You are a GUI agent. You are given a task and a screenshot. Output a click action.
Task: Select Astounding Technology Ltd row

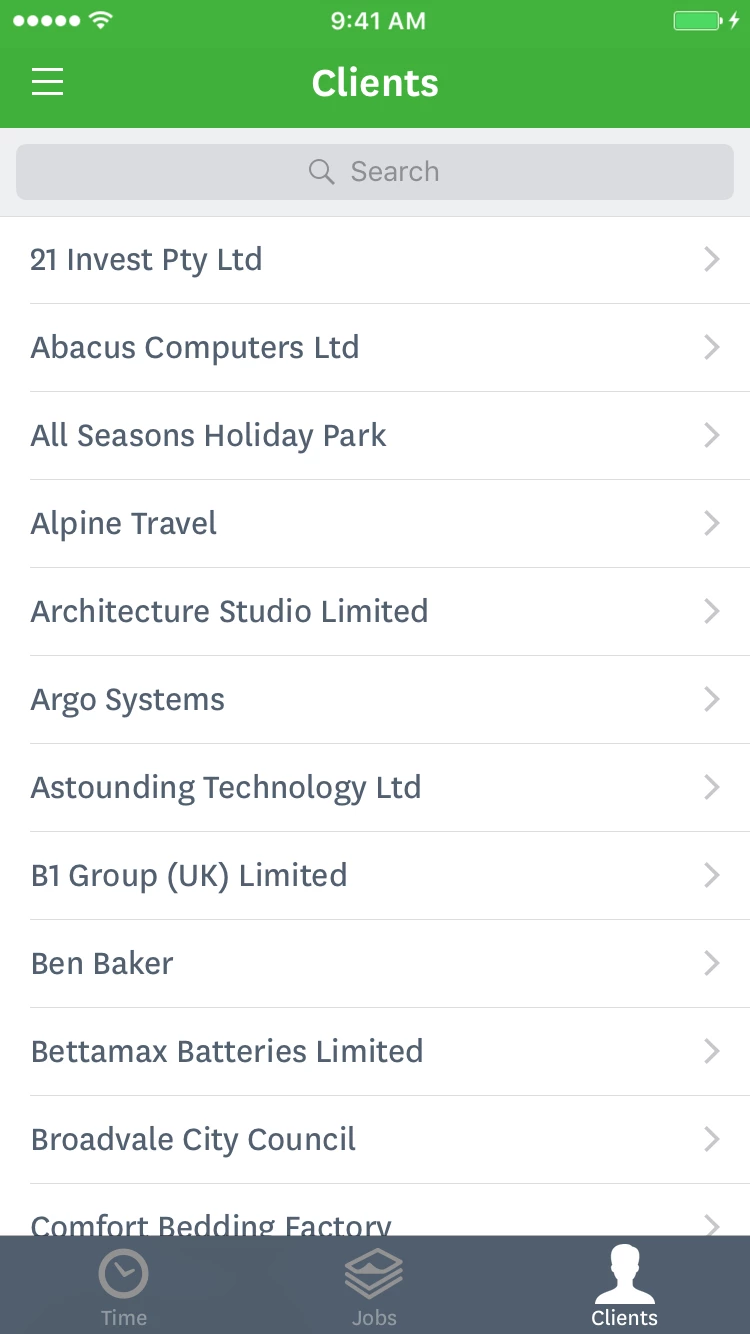(x=226, y=788)
